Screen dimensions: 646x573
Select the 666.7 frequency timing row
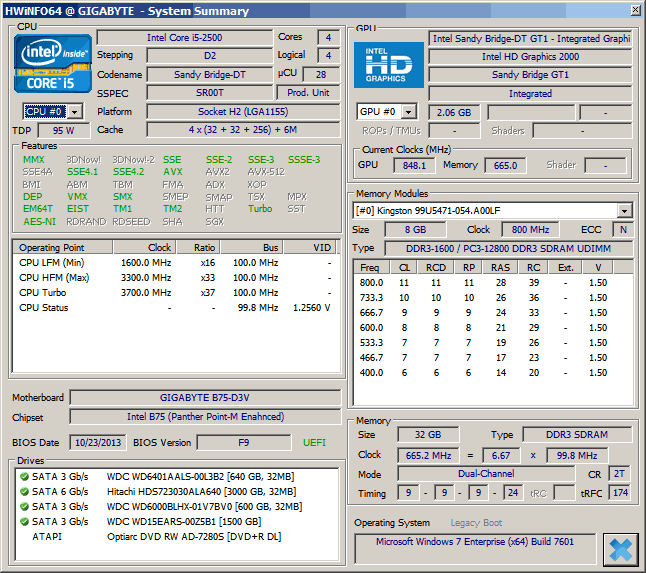coord(493,313)
